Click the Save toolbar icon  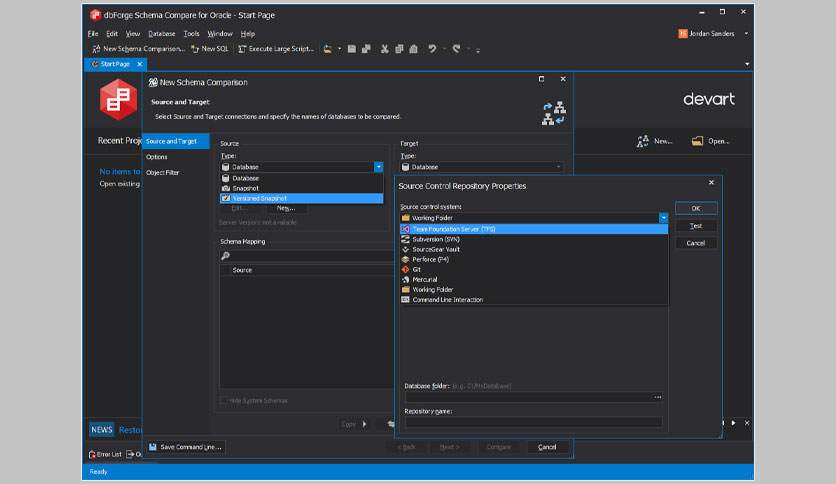(352, 49)
